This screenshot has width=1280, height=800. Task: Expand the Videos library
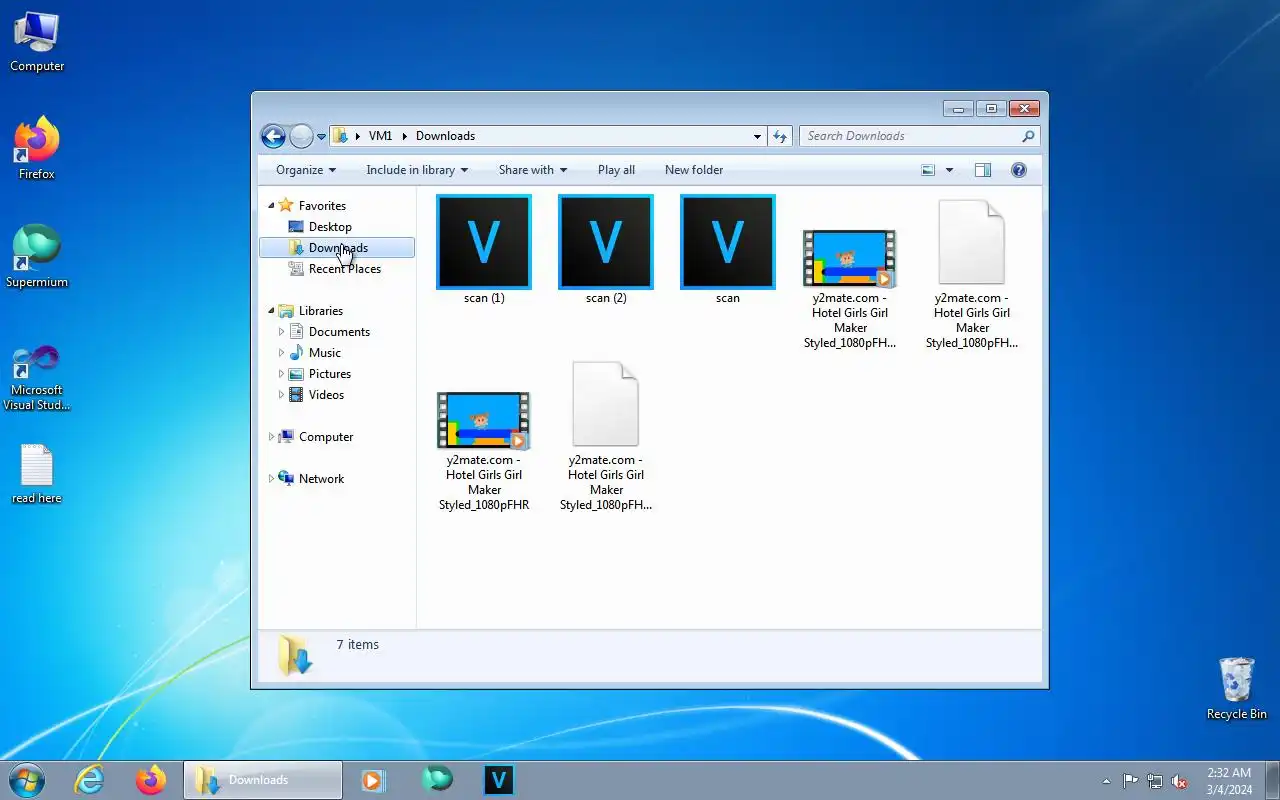(281, 395)
